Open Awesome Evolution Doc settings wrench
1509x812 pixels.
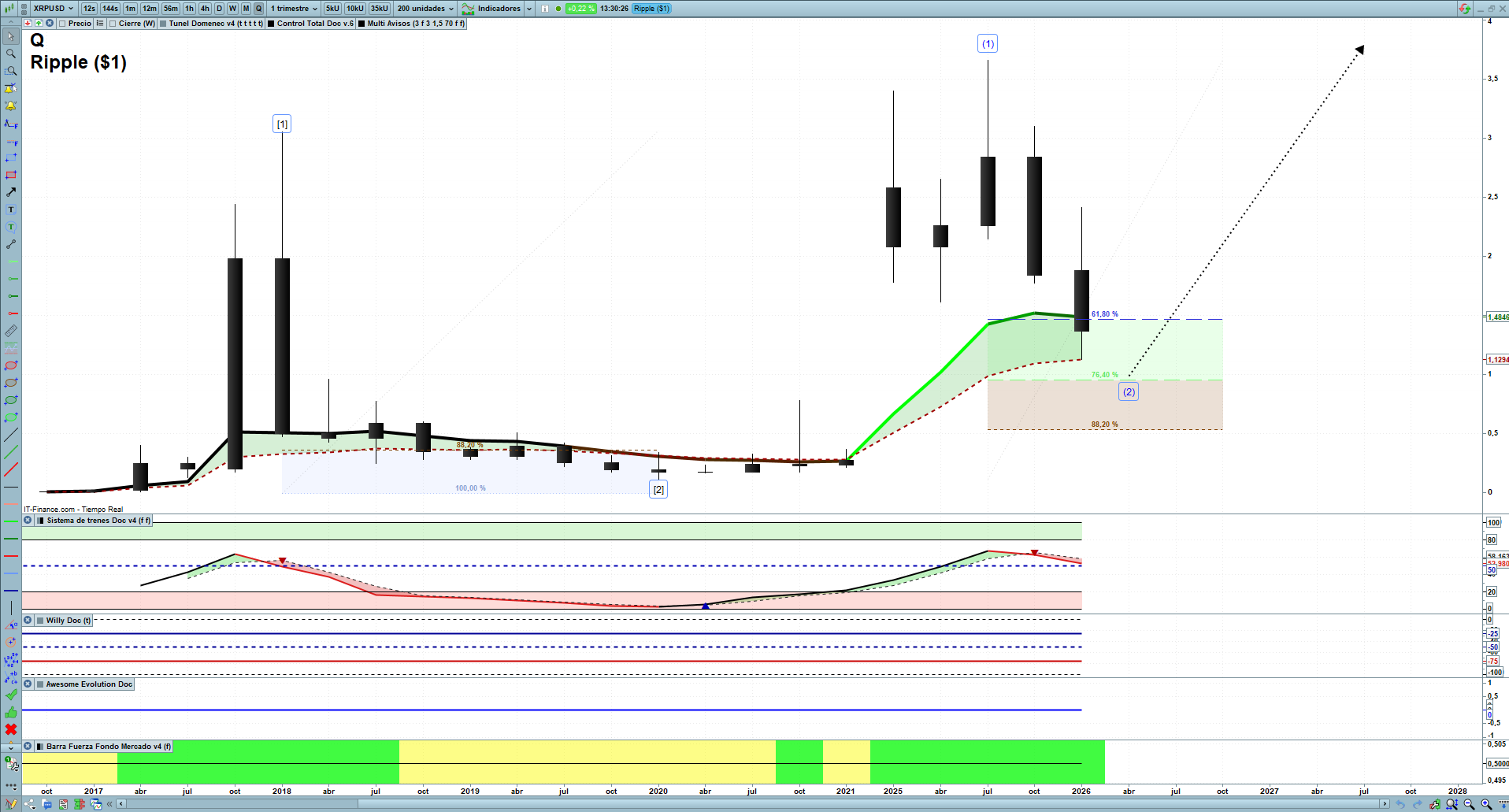click(28, 684)
